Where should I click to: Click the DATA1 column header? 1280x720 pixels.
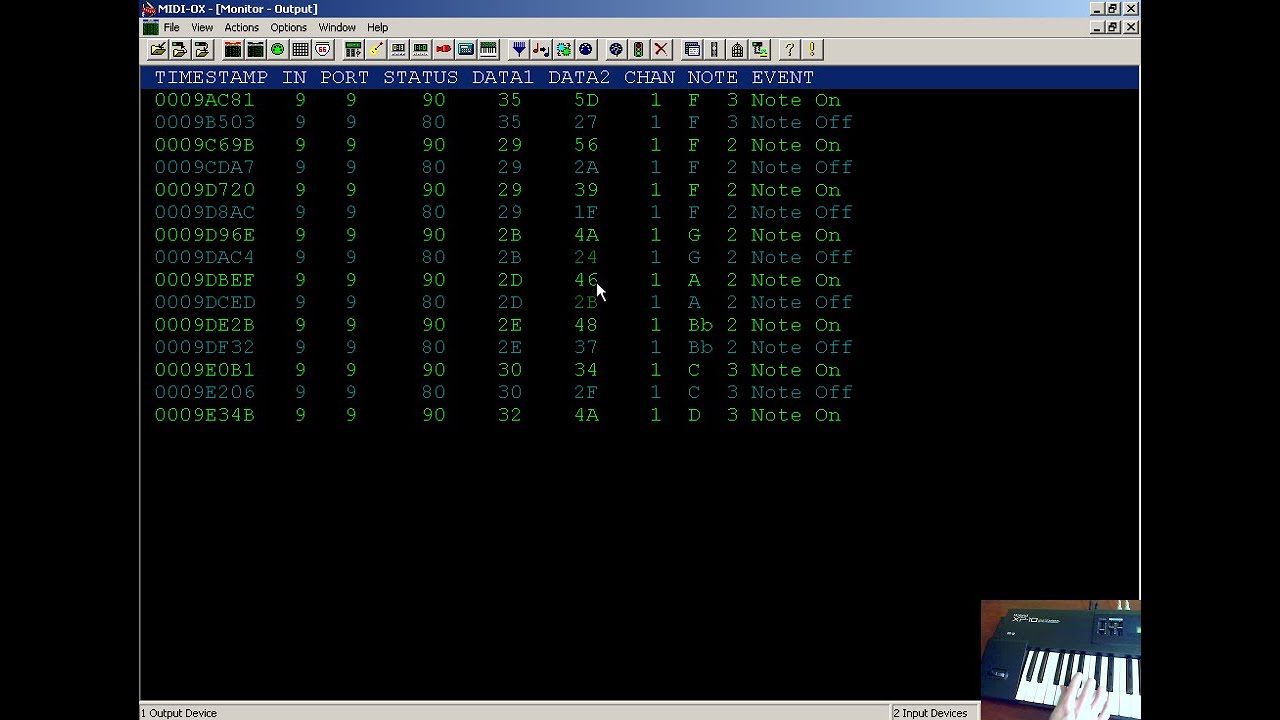[503, 77]
